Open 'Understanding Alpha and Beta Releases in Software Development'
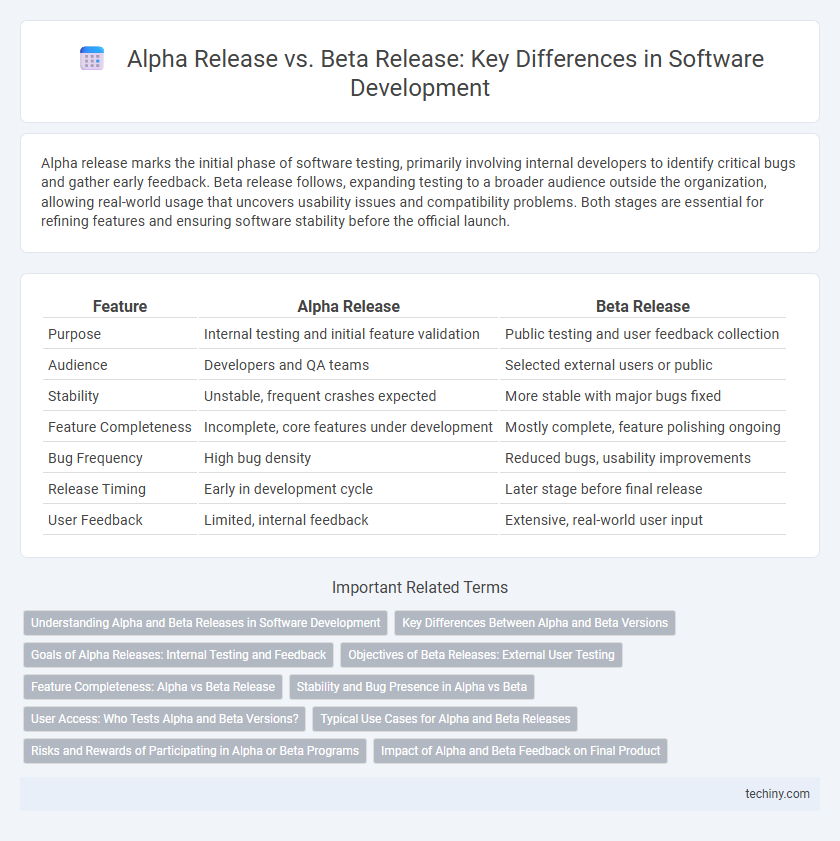840x841 pixels. 205,623
